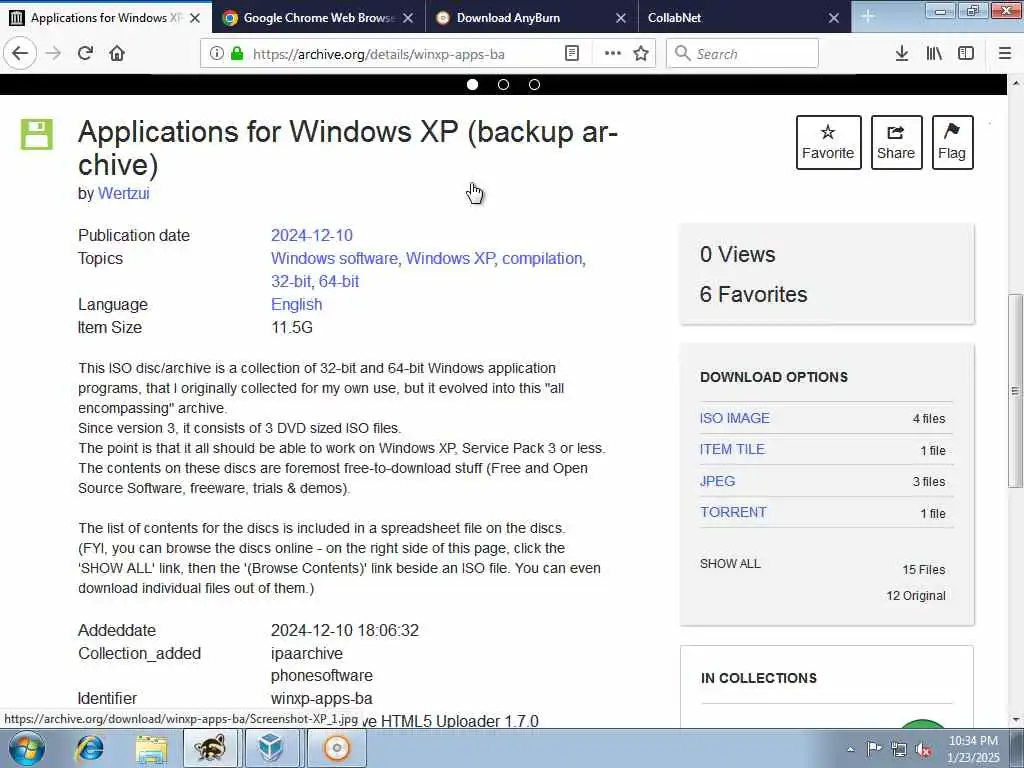Close the Applications for Windows XP tab
Image resolution: width=1024 pixels, height=768 pixels.
(195, 18)
